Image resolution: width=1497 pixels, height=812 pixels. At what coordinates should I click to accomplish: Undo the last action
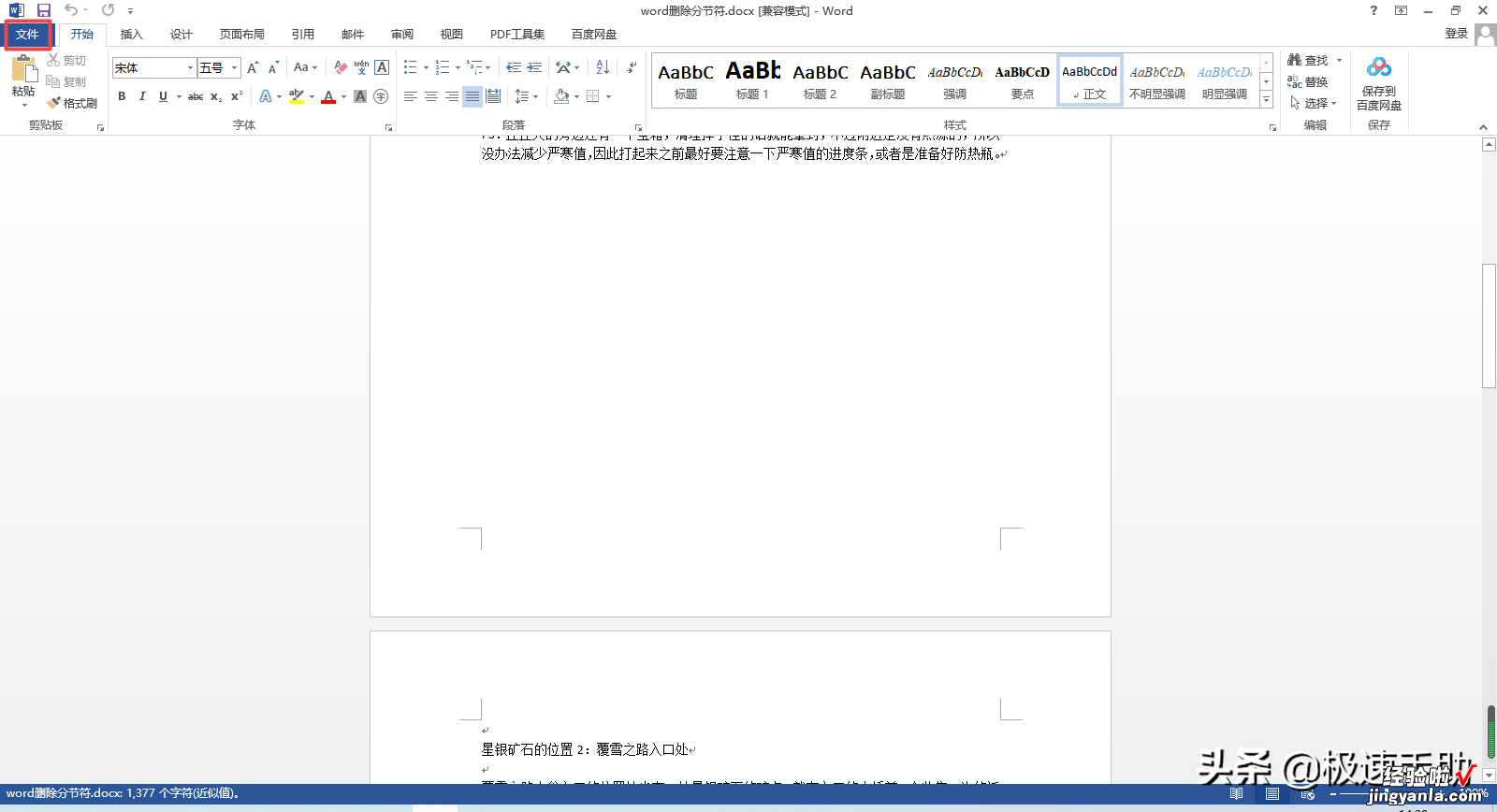[70, 10]
